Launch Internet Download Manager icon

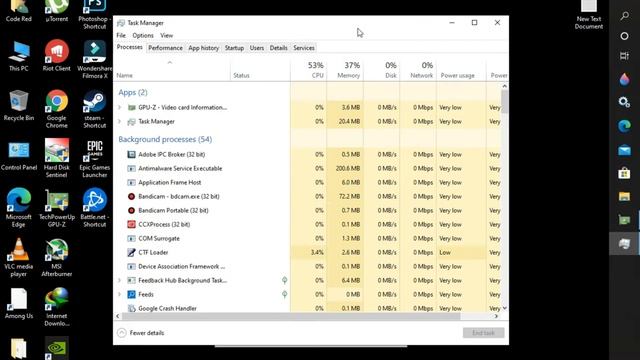(56, 307)
